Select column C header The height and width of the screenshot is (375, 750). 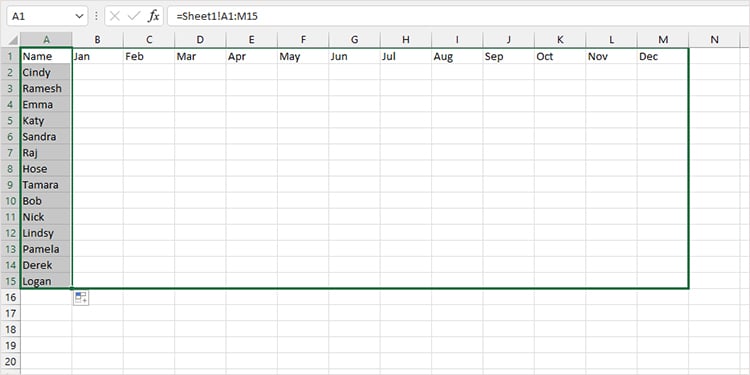pos(149,40)
